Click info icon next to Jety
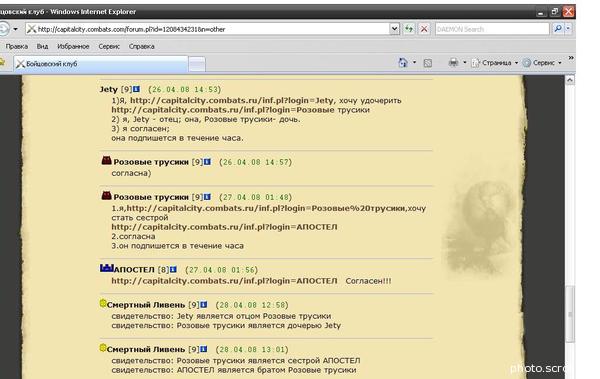This screenshot has height=379, width=600. click(136, 89)
